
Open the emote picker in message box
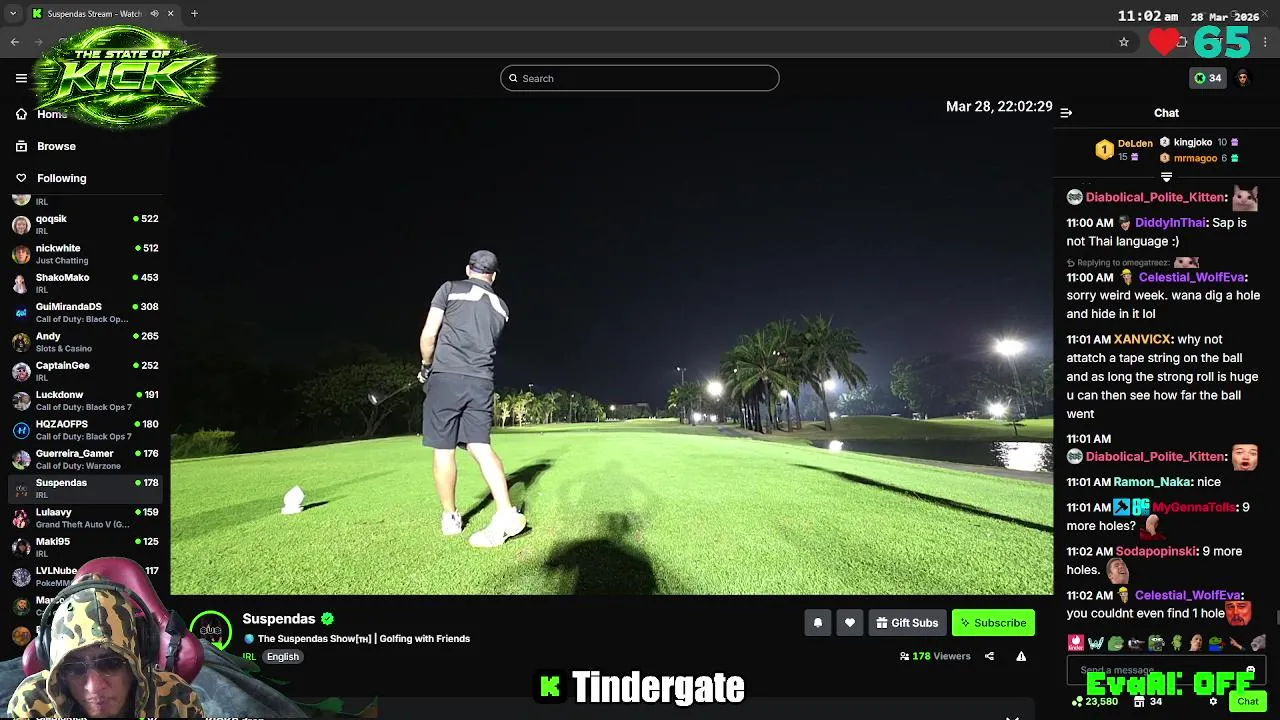1250,670
